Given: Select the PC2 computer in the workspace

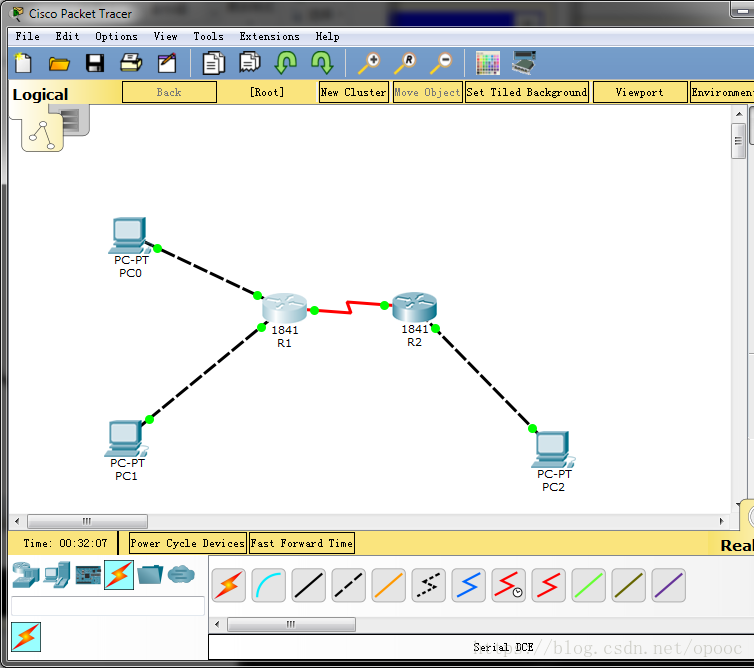Looking at the screenshot, I should [553, 450].
